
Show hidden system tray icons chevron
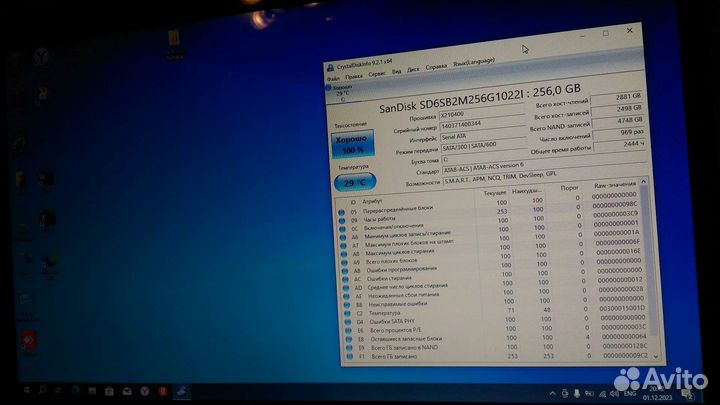tap(552, 394)
